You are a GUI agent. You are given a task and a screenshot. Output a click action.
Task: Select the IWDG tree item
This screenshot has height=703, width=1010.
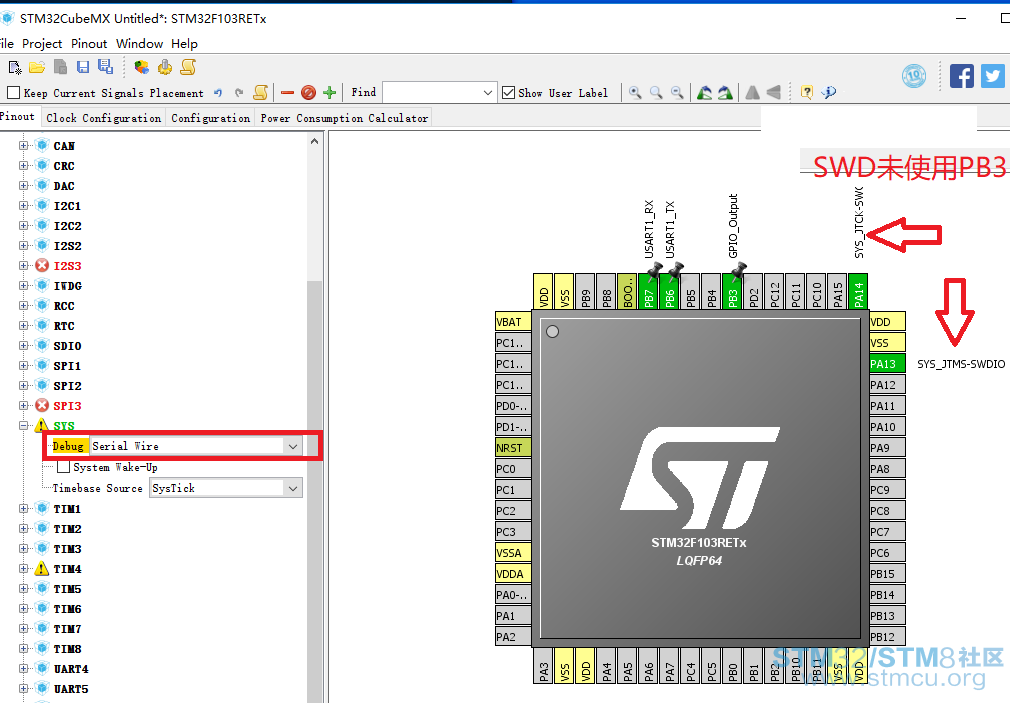[x=67, y=285]
